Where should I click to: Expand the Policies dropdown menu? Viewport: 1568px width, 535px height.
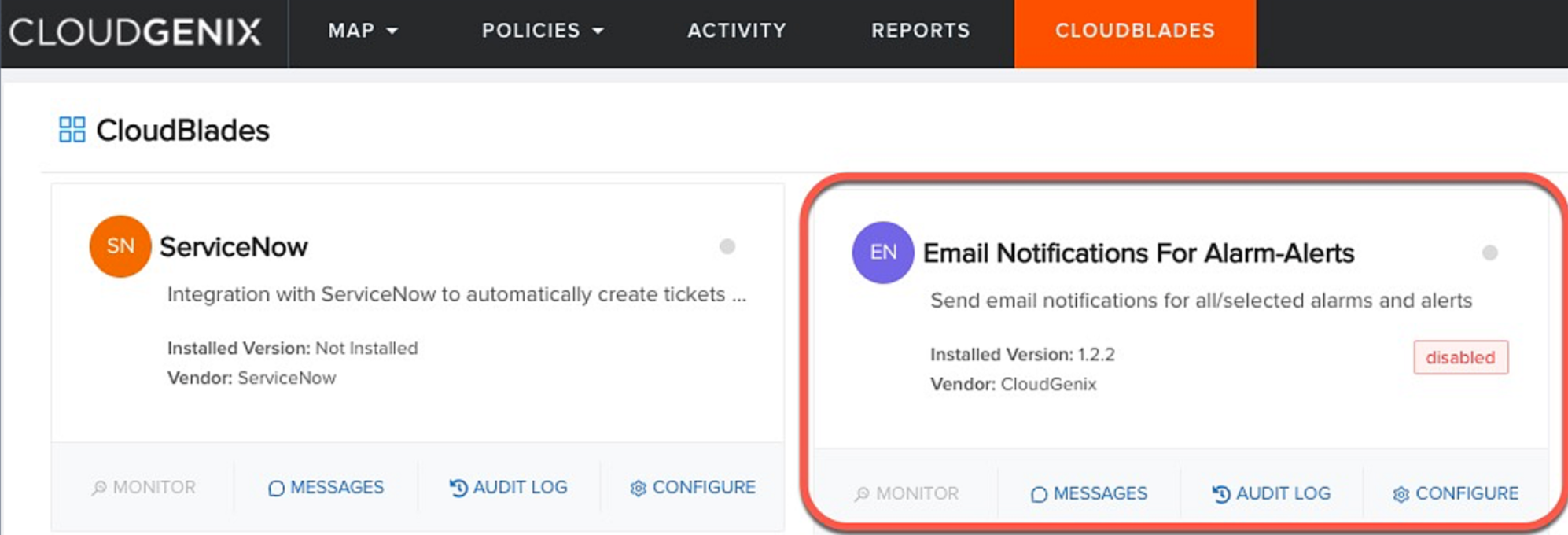[x=543, y=31]
